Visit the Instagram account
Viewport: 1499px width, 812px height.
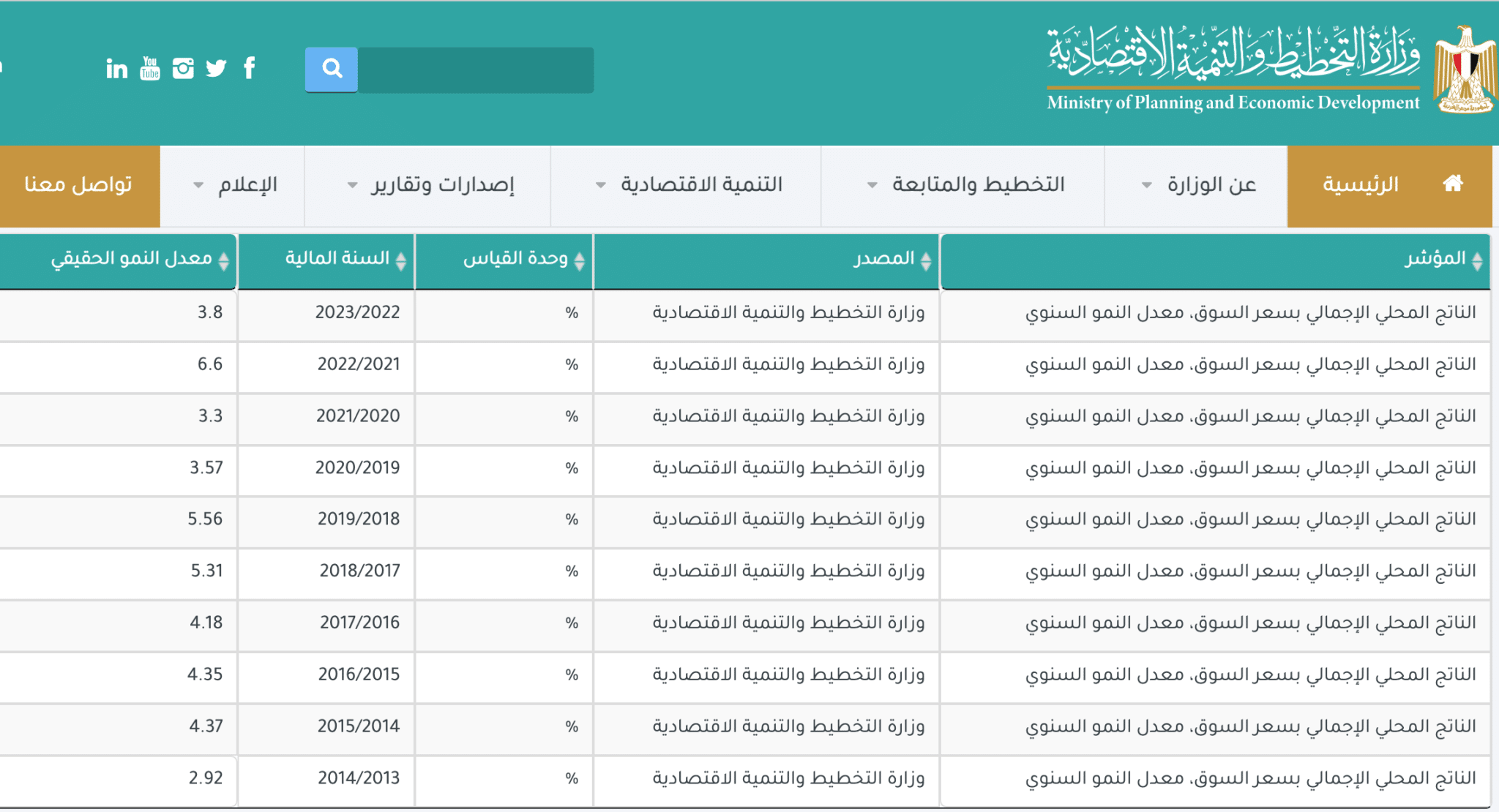183,69
